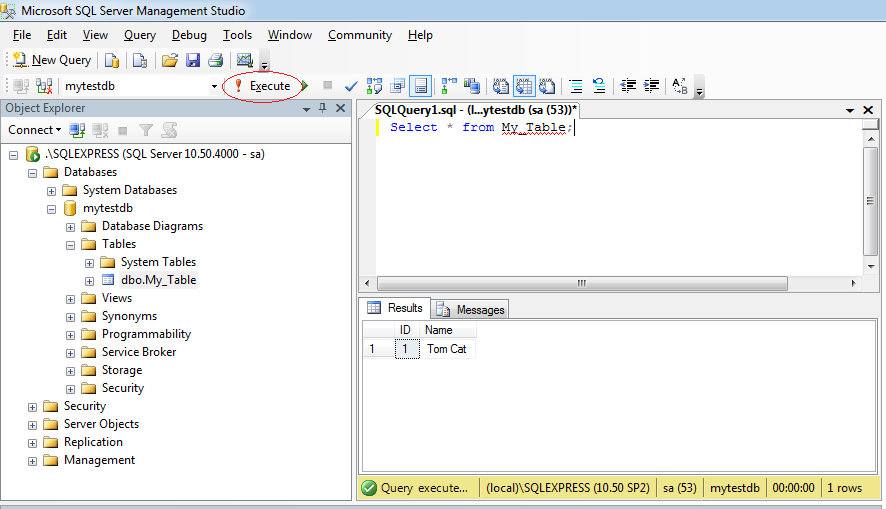Open the Query menu
The width and height of the screenshot is (886, 509).
[x=140, y=35]
